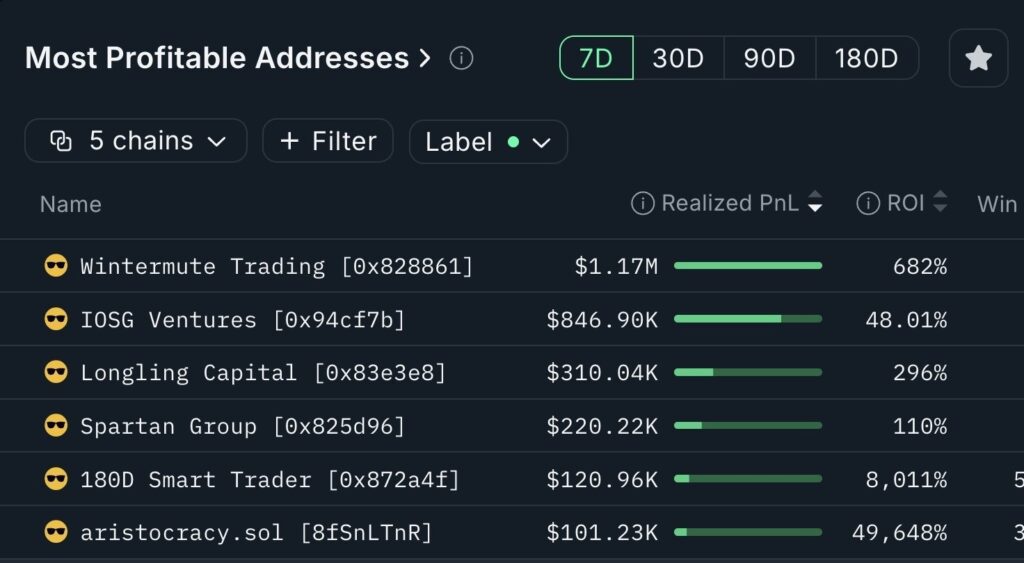Click the Realized PnL sort arrows
Image resolution: width=1024 pixels, height=563 pixels.
pos(815,203)
